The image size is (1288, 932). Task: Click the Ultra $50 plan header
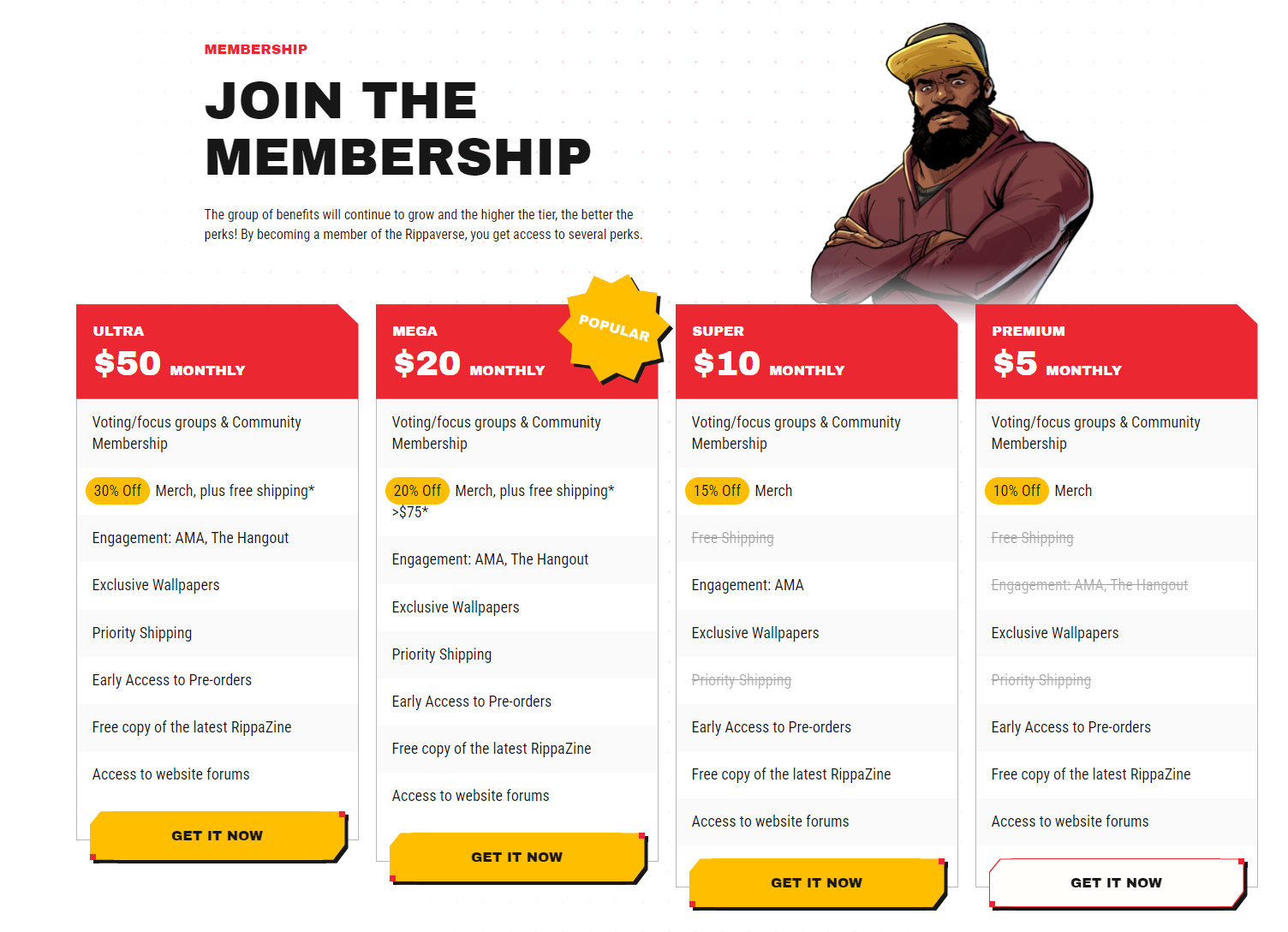(x=218, y=351)
